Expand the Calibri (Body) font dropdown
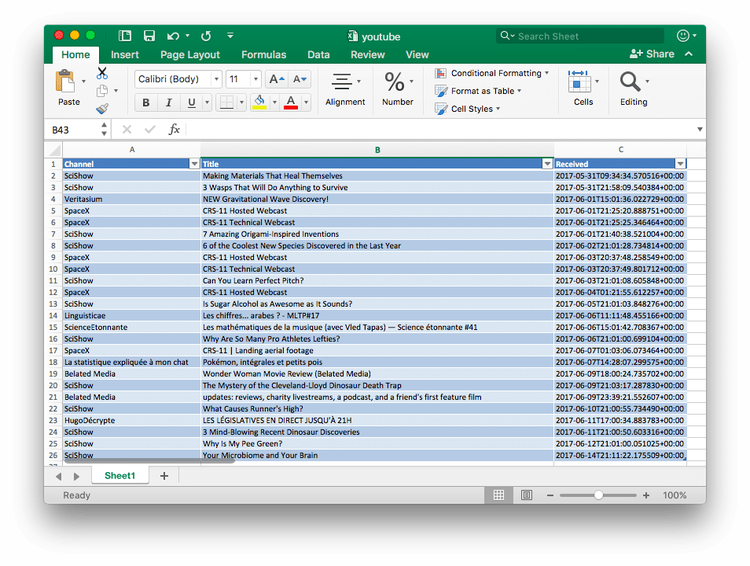Viewport: 750px width, 566px height. [x=216, y=79]
